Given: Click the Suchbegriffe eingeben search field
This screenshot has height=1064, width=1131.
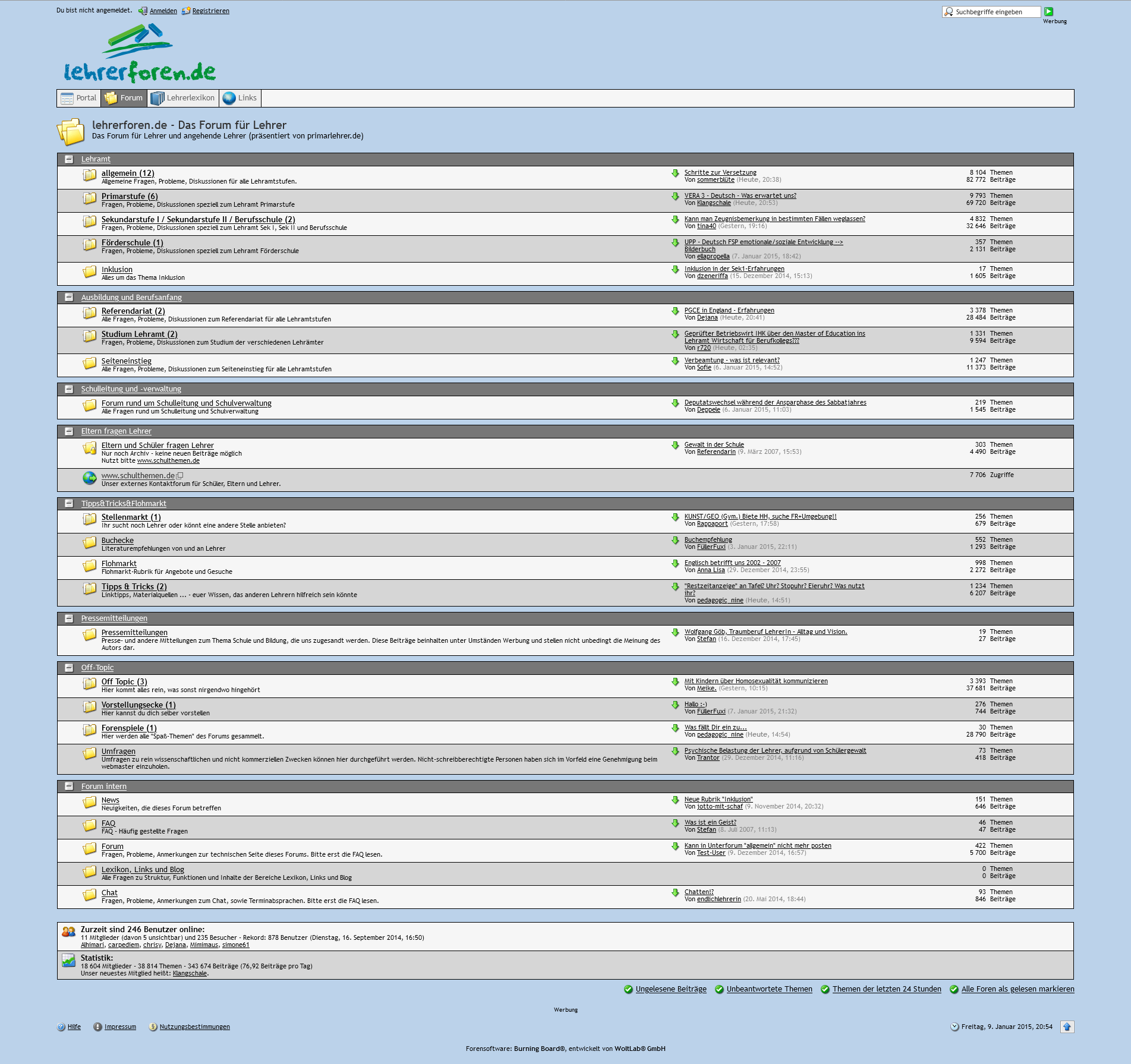Looking at the screenshot, I should point(996,12).
